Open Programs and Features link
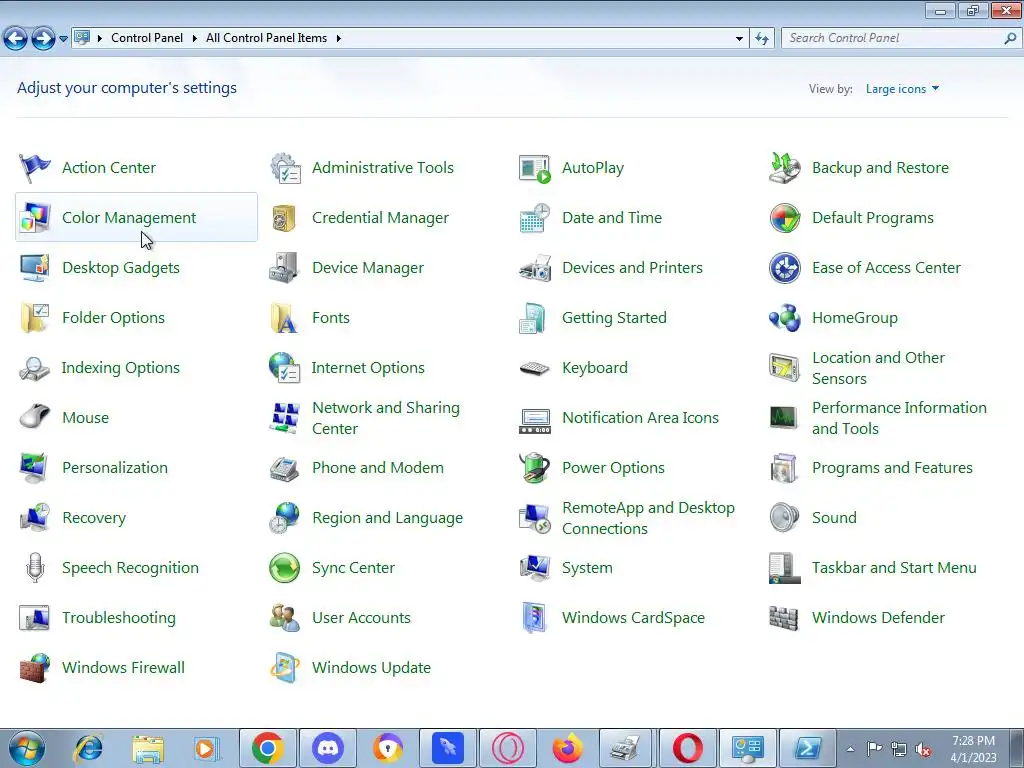1024x768 pixels. pyautogui.click(x=892, y=468)
